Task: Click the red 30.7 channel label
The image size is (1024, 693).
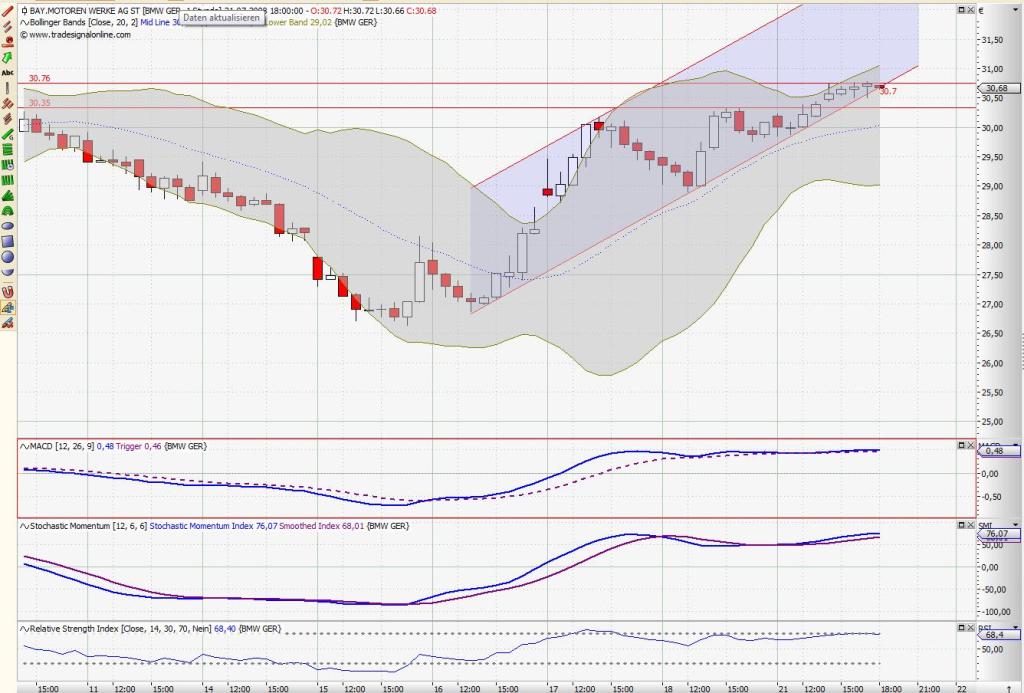Action: click(x=888, y=91)
